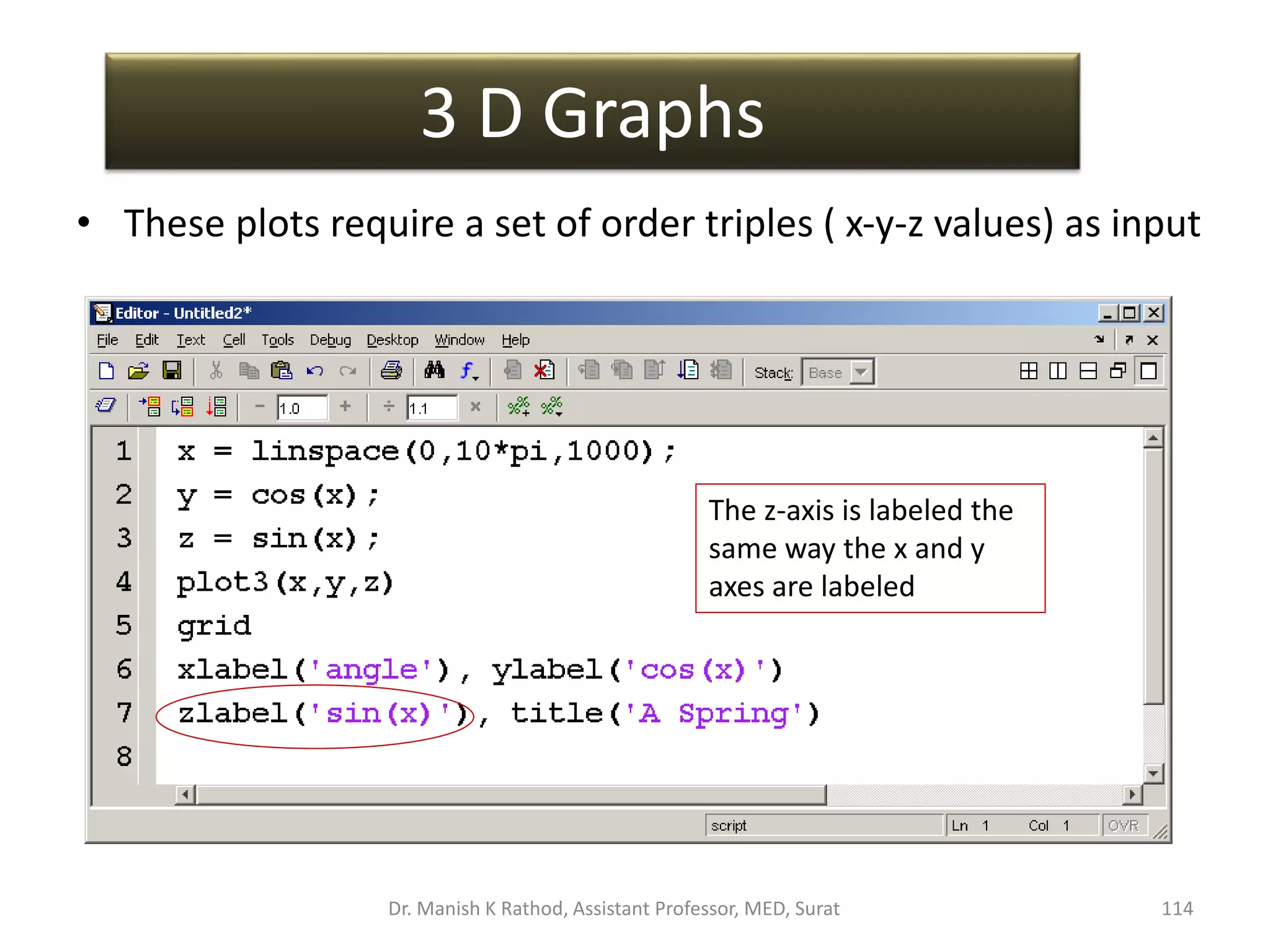Click the Find binoculars icon

434,371
